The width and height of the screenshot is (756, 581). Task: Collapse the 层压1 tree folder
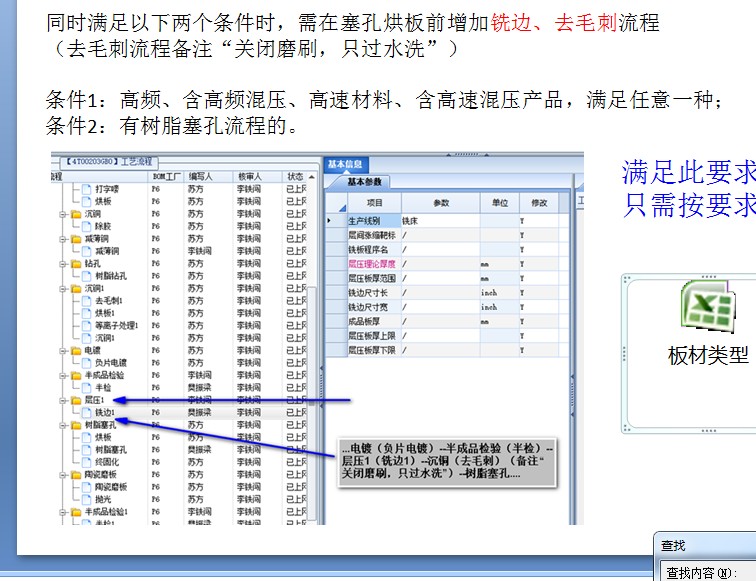tap(63, 401)
